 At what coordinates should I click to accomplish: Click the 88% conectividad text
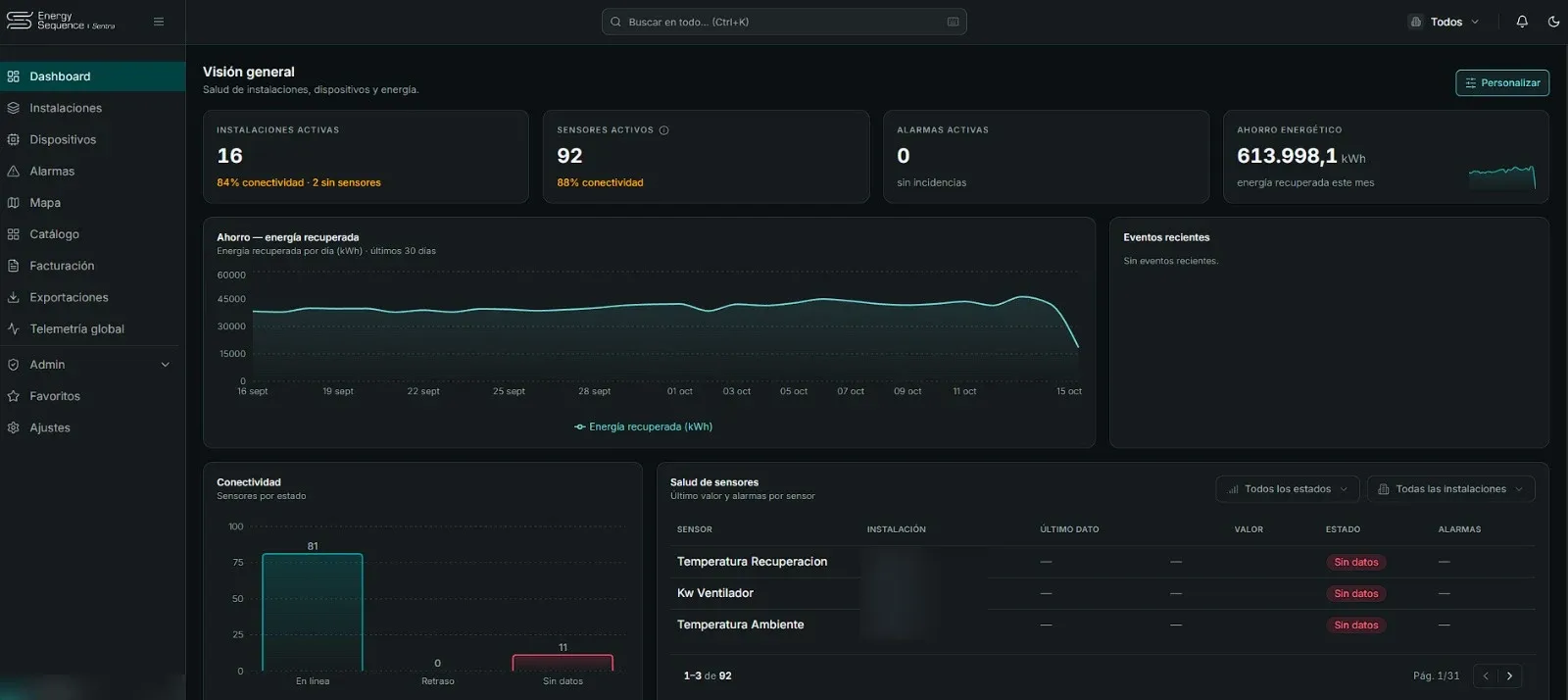600,182
